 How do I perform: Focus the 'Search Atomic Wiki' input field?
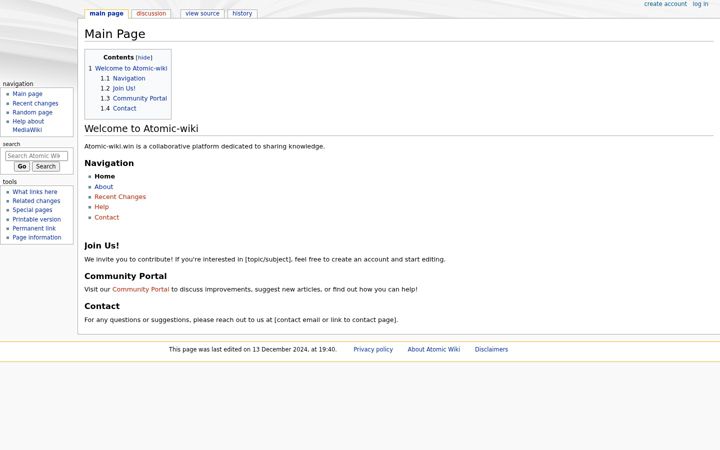click(36, 156)
